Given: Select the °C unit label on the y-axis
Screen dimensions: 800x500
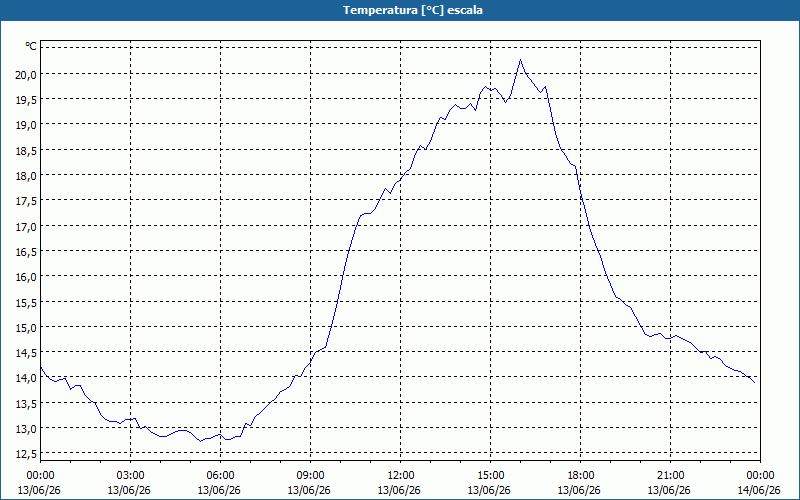Looking at the screenshot, I should click(x=31, y=46).
